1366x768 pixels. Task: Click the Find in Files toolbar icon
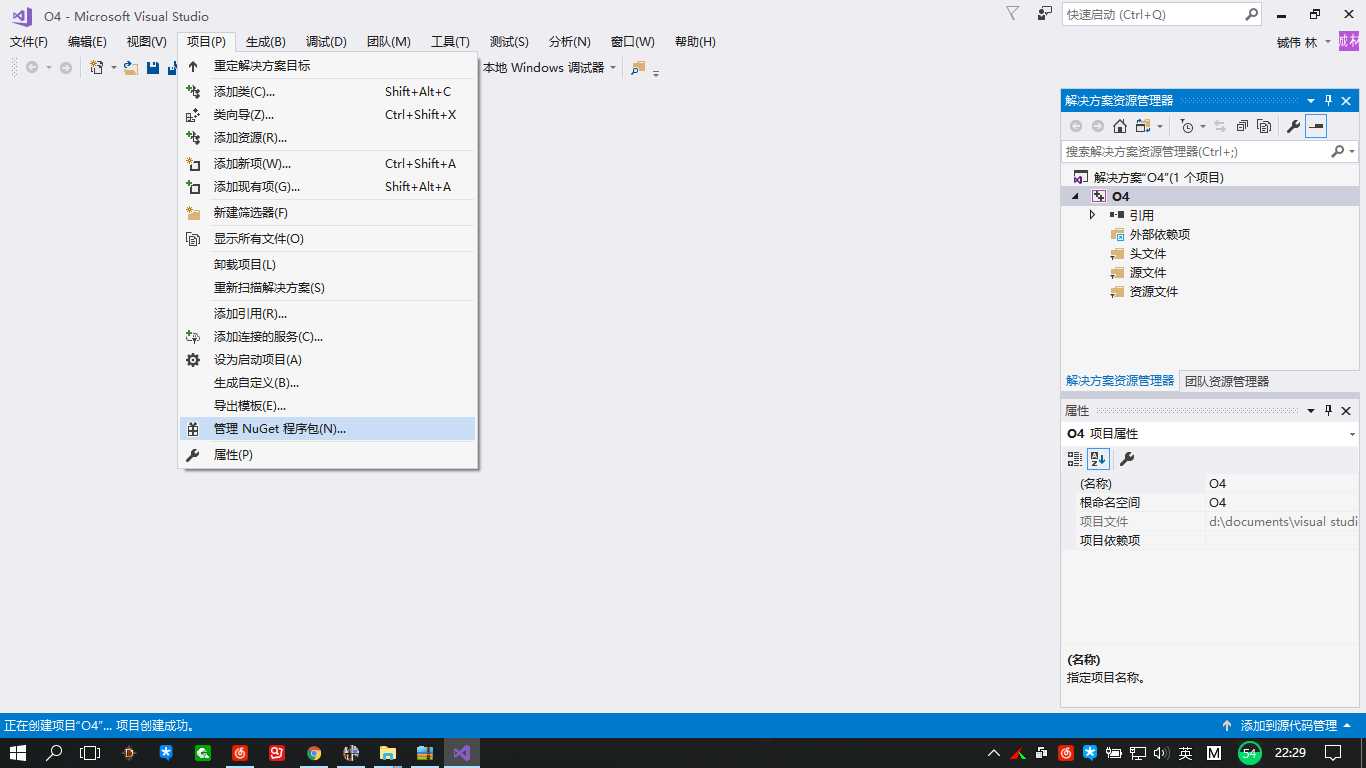click(x=638, y=68)
